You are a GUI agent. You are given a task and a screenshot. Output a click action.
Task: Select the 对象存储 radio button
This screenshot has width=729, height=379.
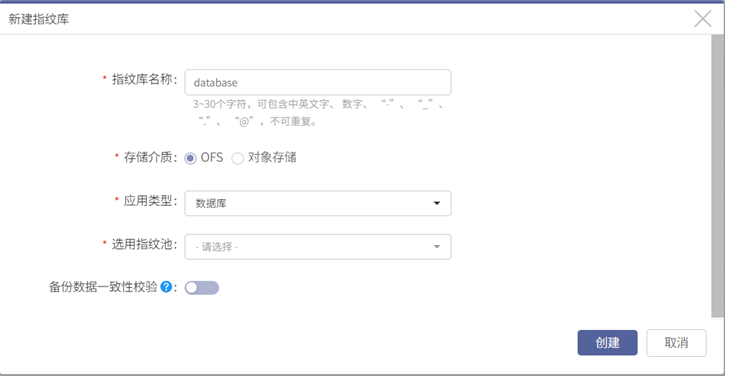(x=238, y=158)
